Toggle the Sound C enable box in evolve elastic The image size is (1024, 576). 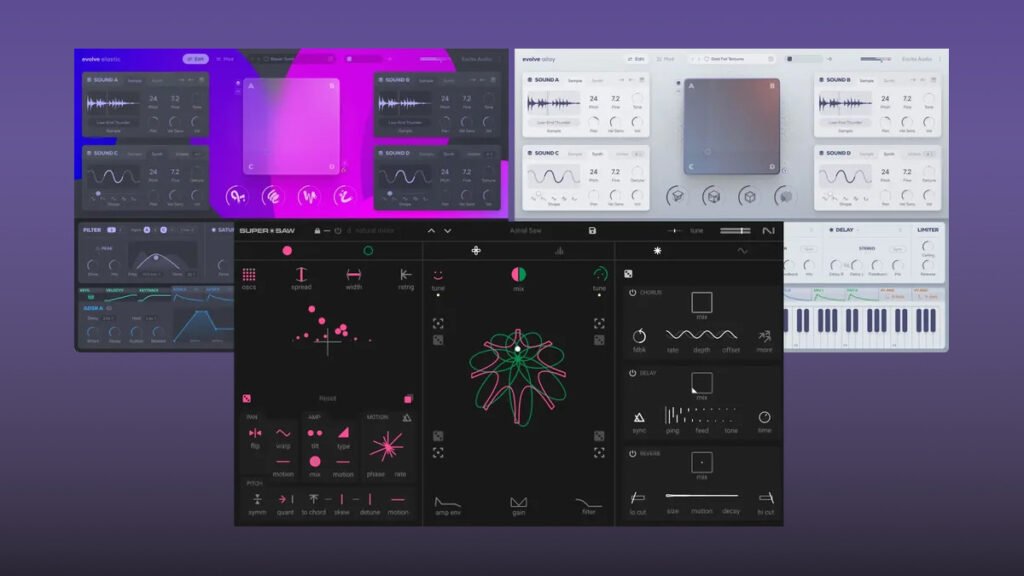click(x=89, y=153)
